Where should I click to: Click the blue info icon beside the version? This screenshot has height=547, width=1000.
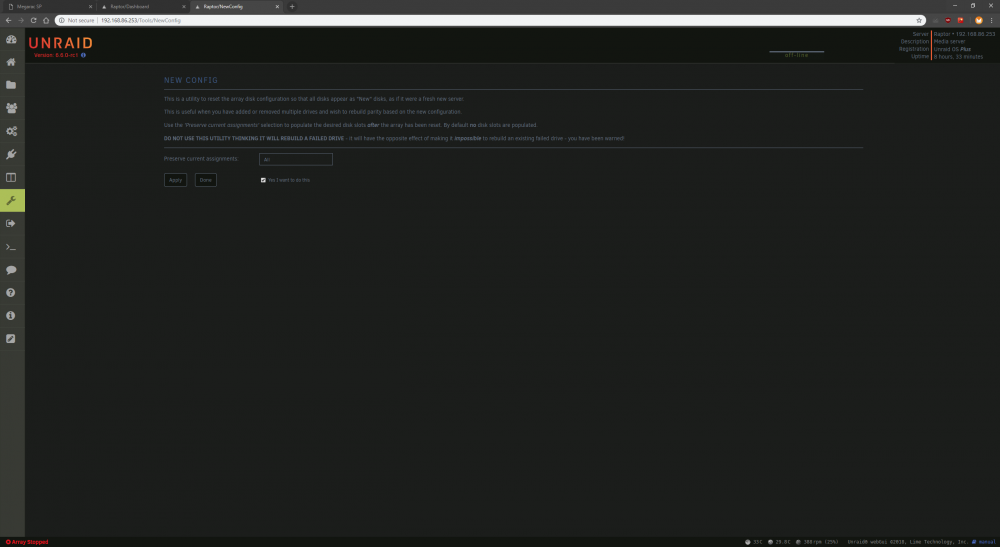pos(84,55)
